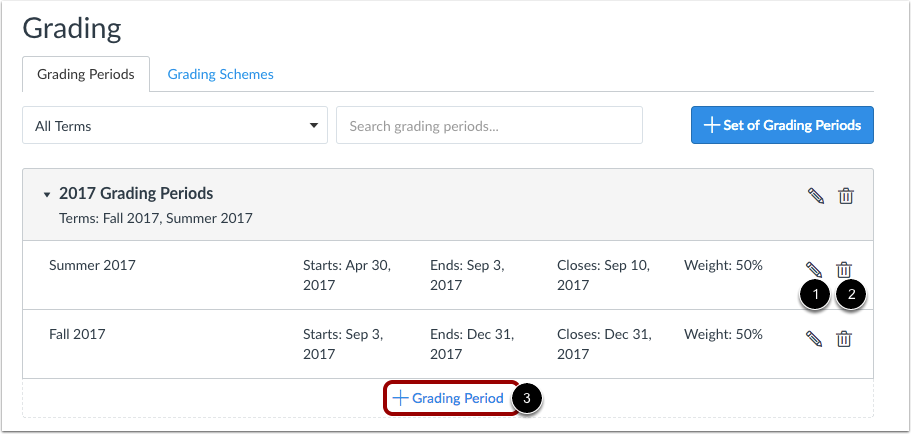911x434 pixels.
Task: Select the Summer 2017 period name
Action: pos(92,266)
